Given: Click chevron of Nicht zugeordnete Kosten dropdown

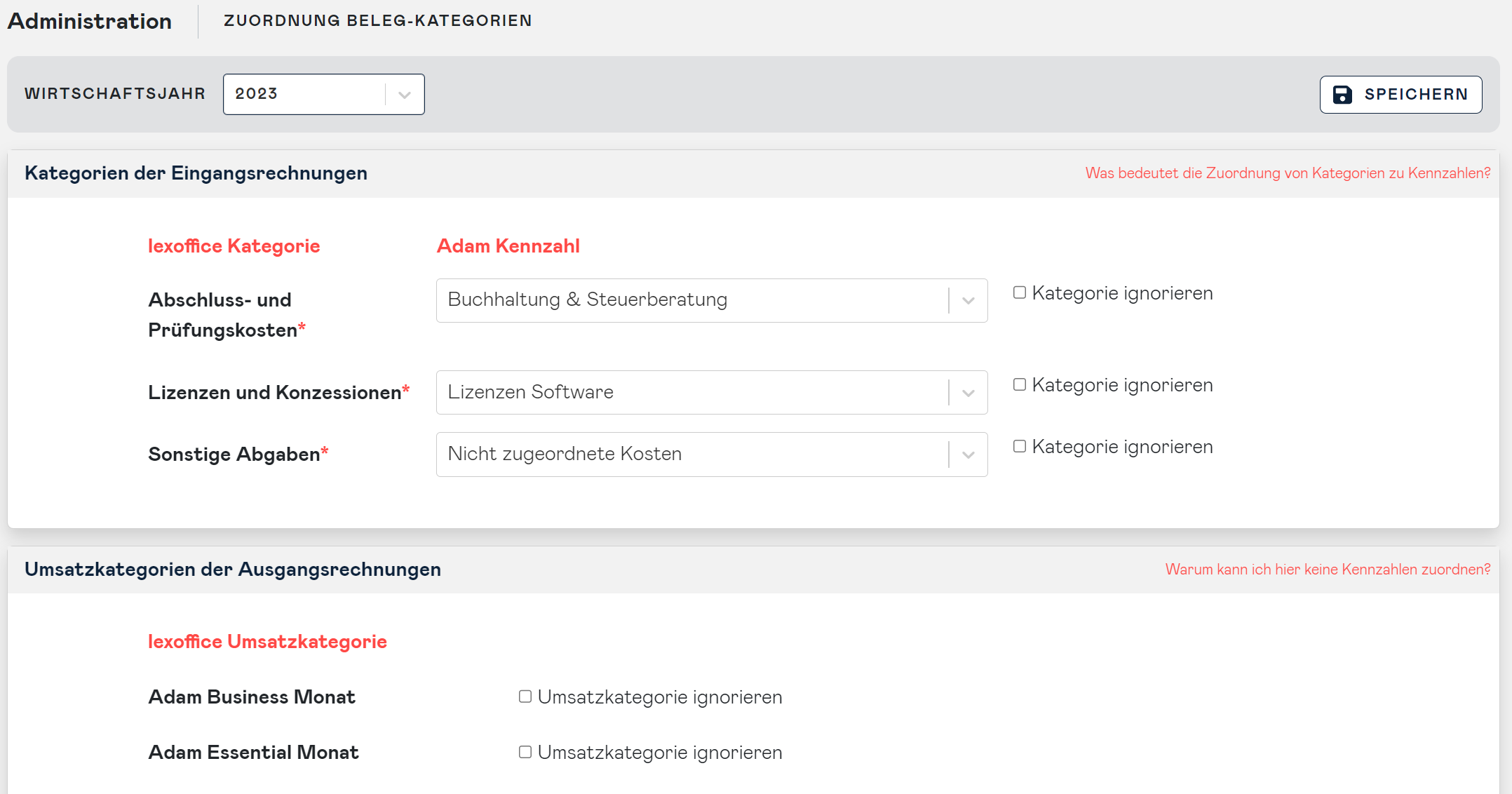Looking at the screenshot, I should click(968, 455).
